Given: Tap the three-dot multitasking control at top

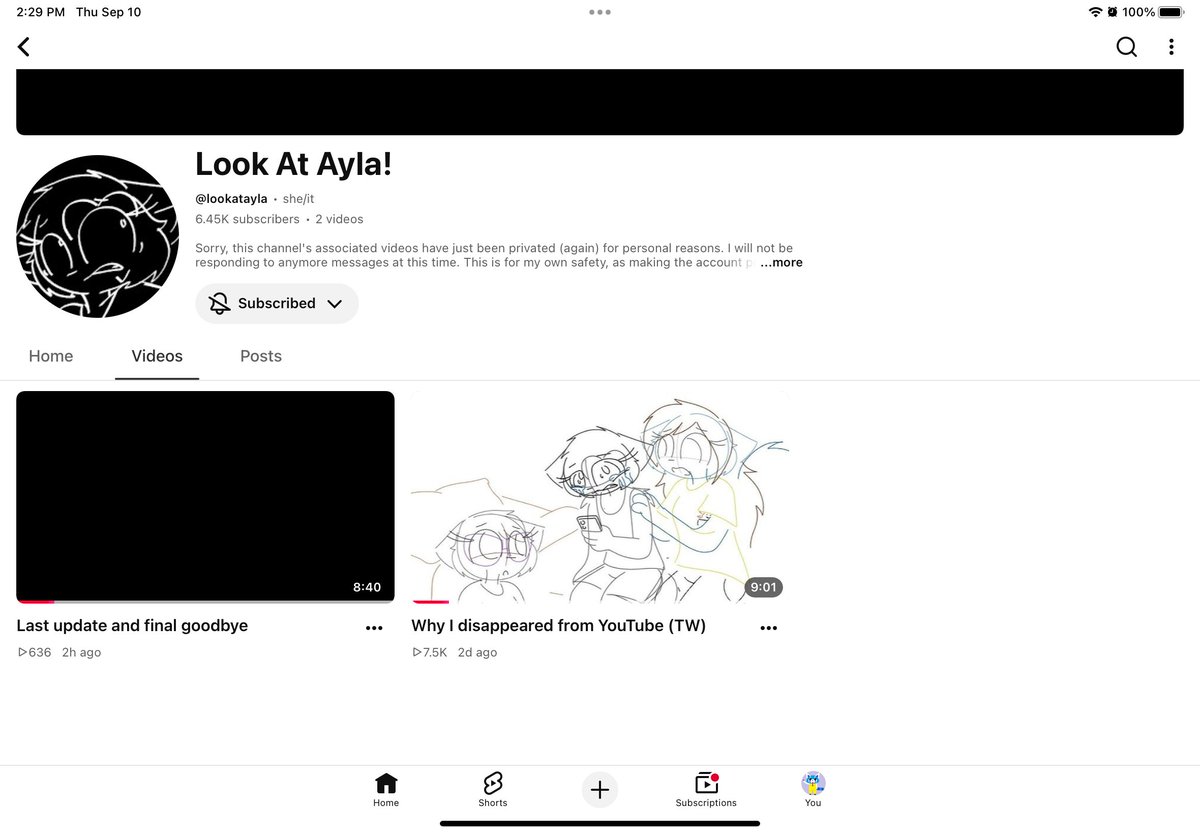Looking at the screenshot, I should tap(600, 12).
